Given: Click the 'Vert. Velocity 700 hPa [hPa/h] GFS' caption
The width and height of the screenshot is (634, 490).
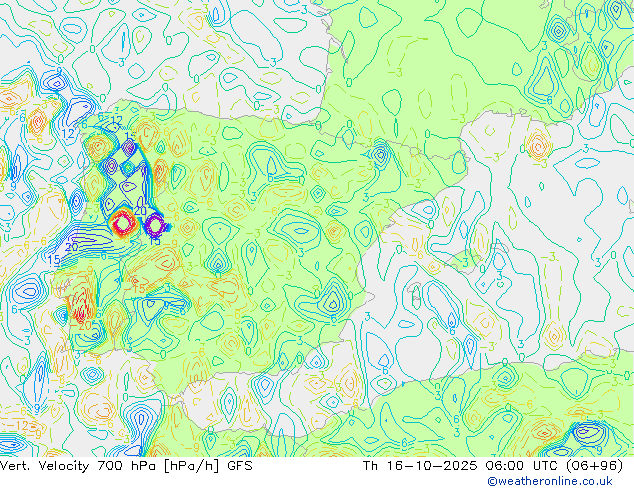Looking at the screenshot, I should (x=126, y=466).
